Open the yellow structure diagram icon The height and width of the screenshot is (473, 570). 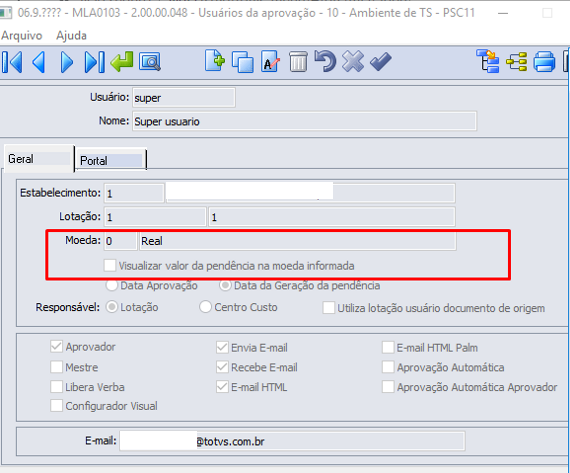(517, 62)
